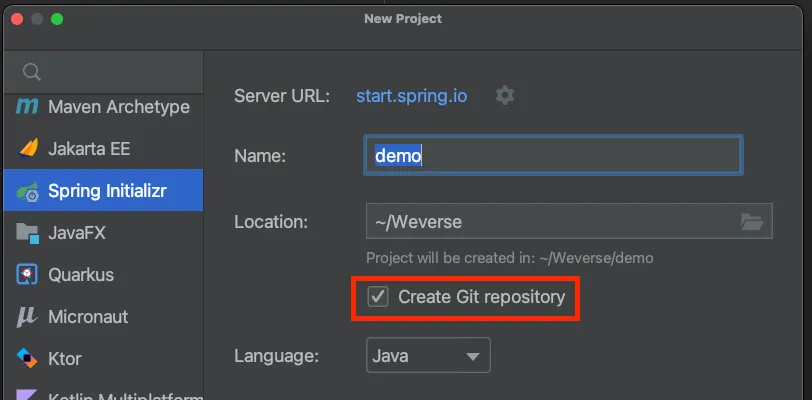Select JavaFX generator
The image size is (812, 400).
pyautogui.click(x=103, y=233)
